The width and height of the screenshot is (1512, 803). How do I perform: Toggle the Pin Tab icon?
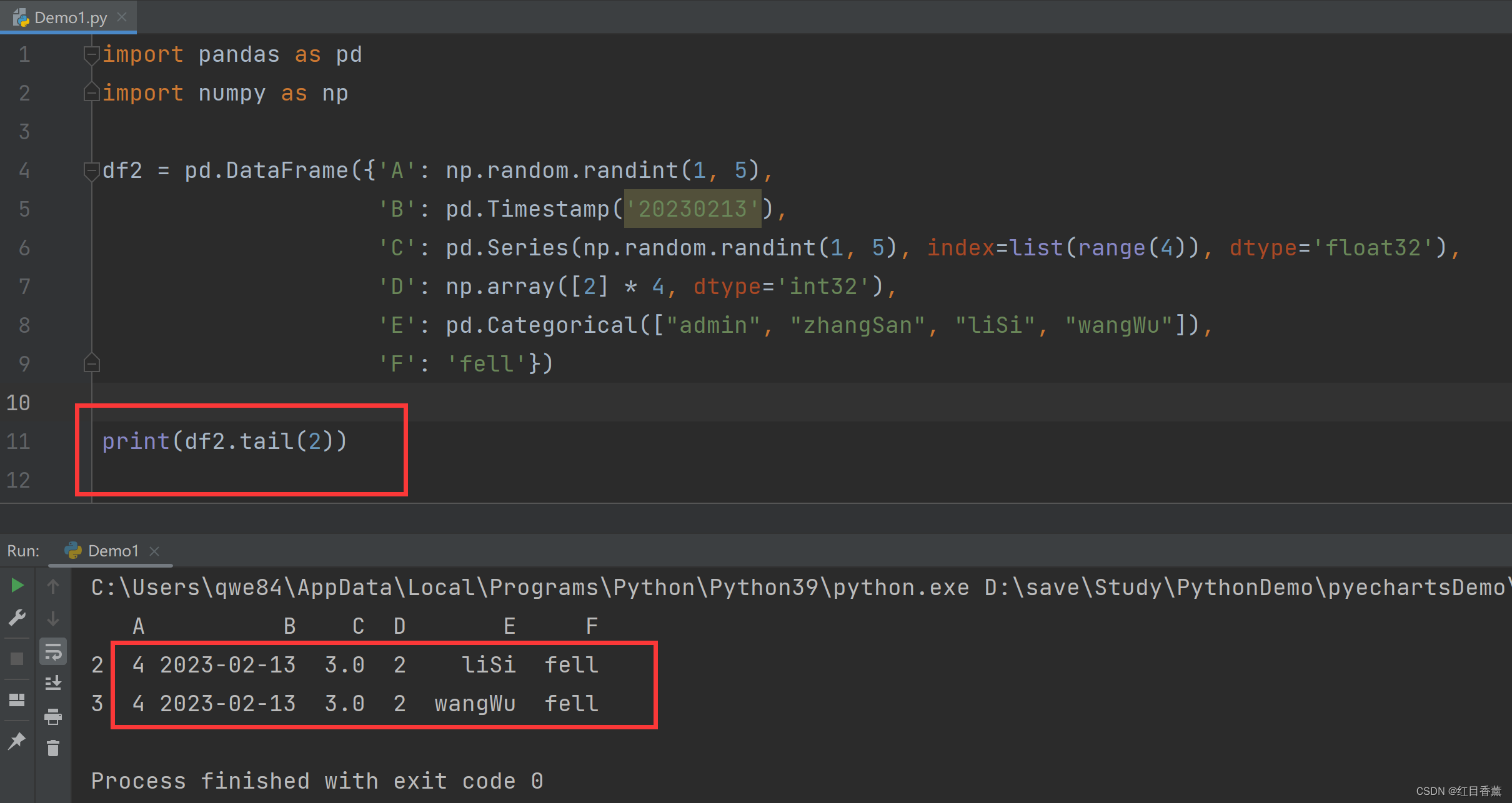(x=17, y=741)
